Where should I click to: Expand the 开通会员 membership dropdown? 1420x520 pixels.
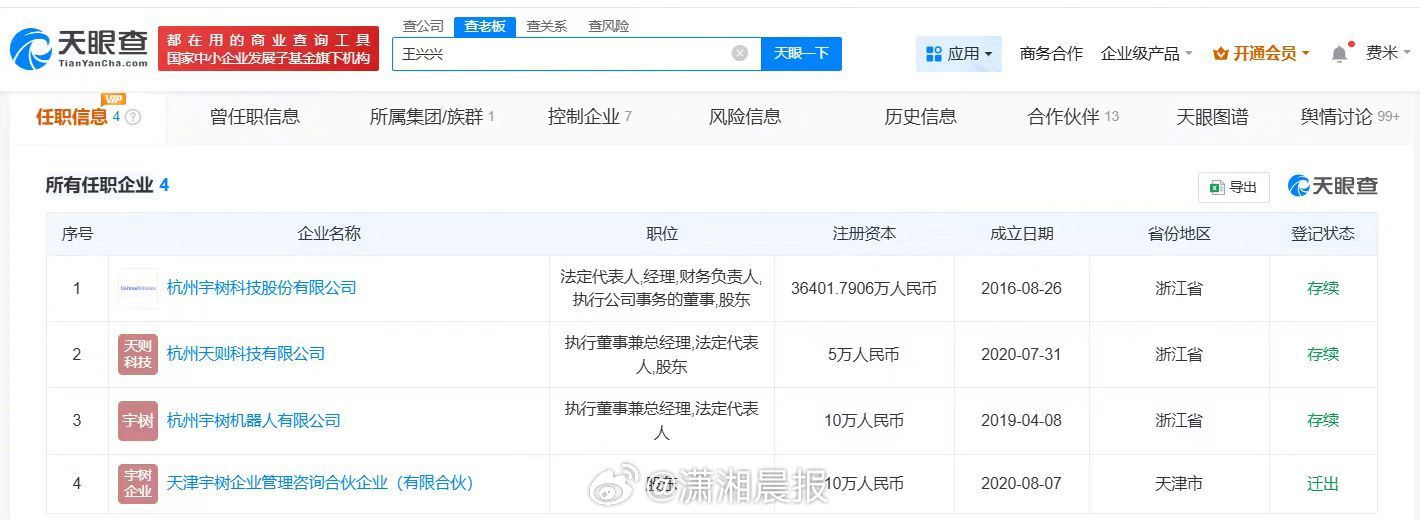pyautogui.click(x=1261, y=54)
